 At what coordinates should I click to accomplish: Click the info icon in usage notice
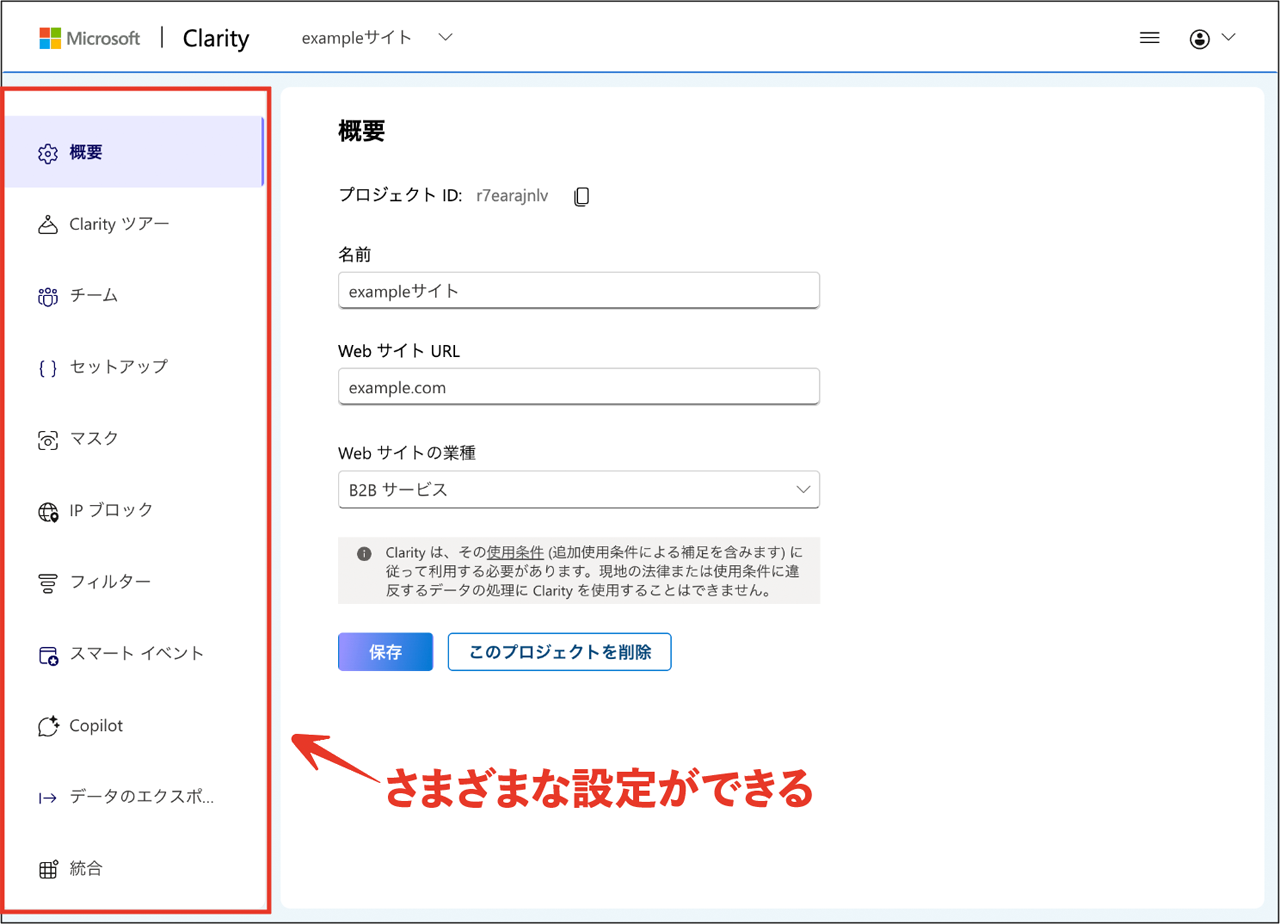point(364,552)
